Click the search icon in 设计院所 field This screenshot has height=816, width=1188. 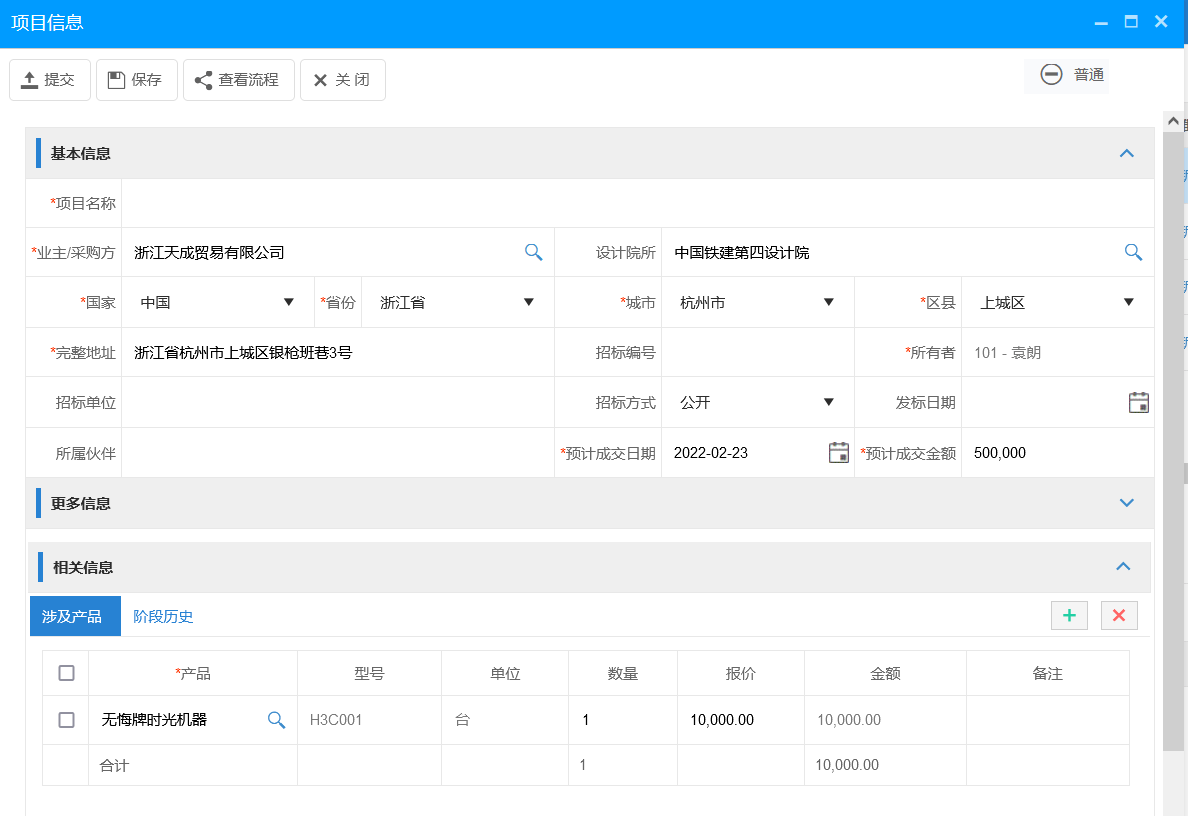pos(1133,252)
